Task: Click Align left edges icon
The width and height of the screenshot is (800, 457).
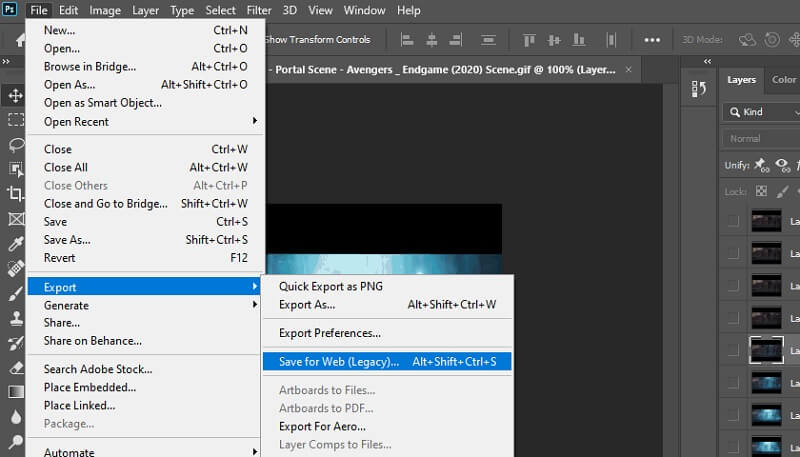Action: [x=407, y=39]
